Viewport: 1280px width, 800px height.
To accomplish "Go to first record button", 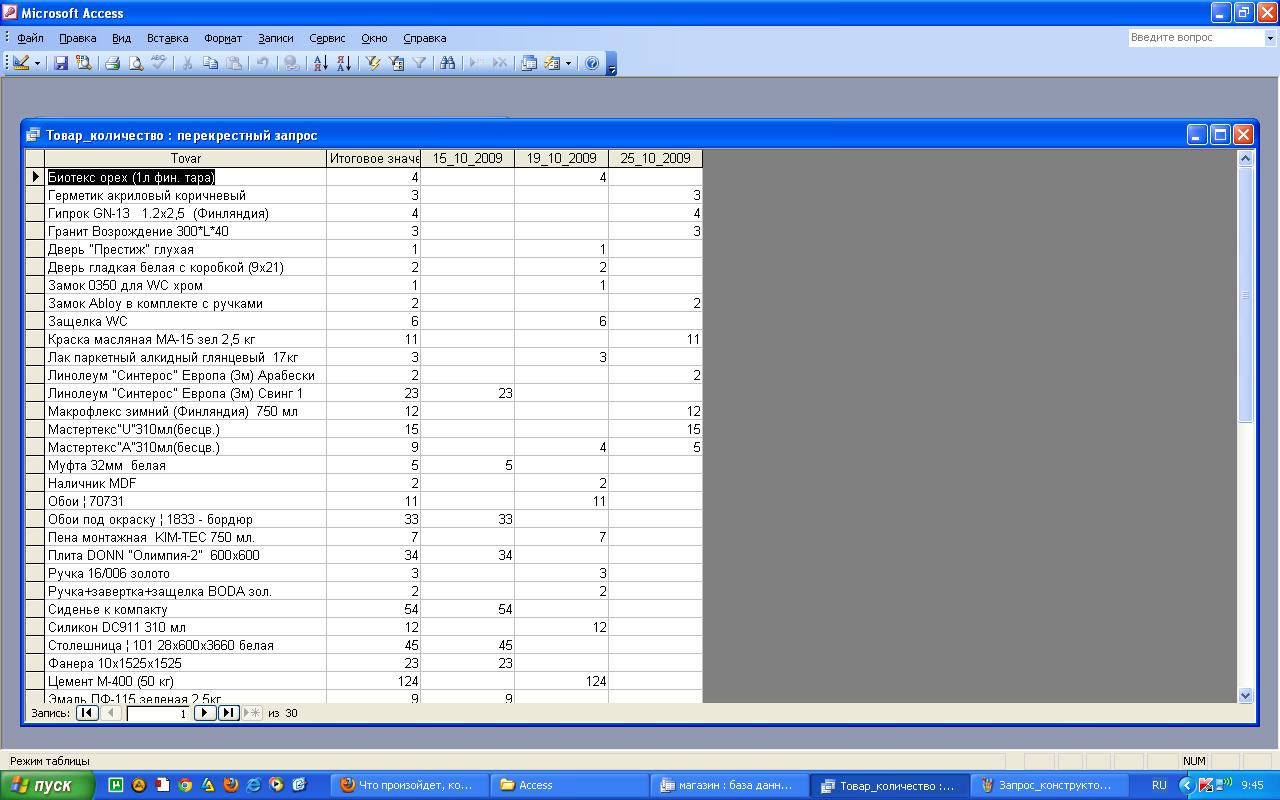I will pyautogui.click(x=87, y=713).
